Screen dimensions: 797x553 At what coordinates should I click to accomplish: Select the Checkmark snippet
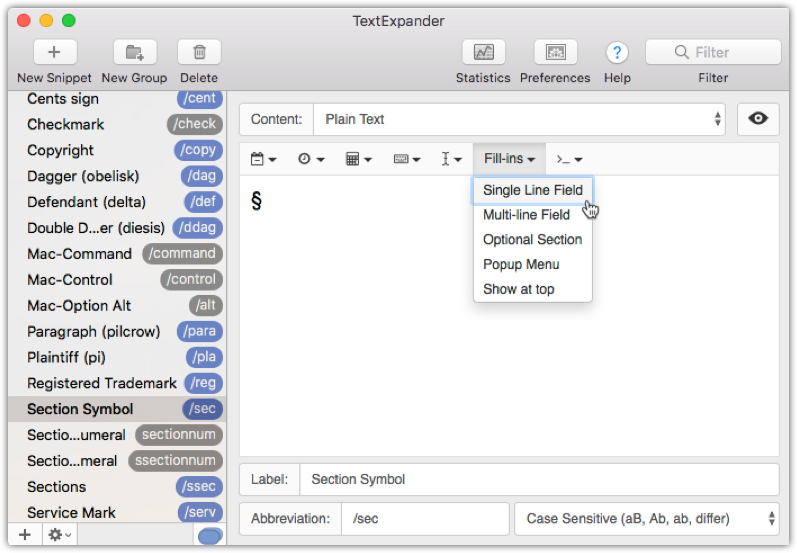point(117,125)
